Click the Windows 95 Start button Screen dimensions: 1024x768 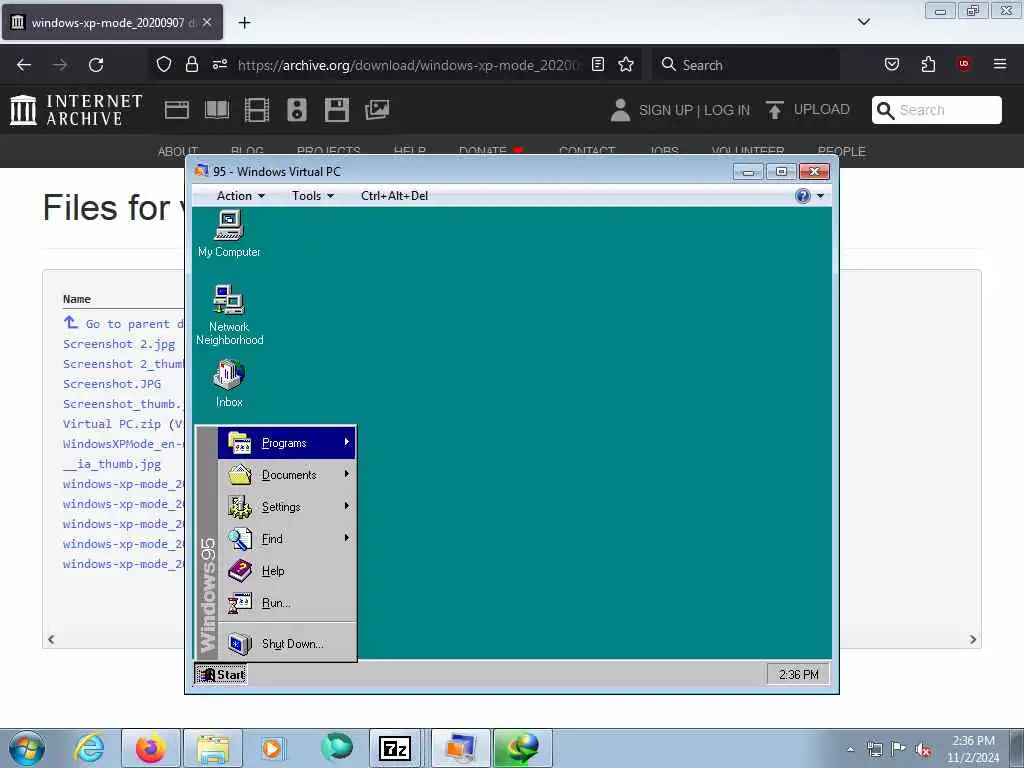[x=221, y=675]
